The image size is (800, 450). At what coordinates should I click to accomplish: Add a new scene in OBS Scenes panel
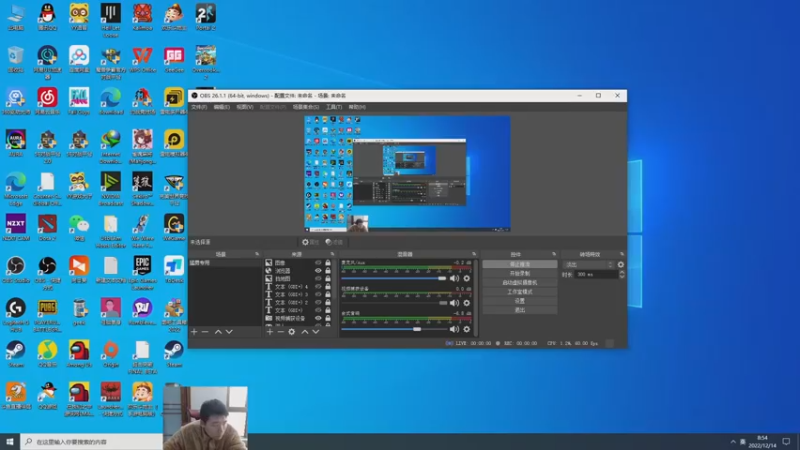pyautogui.click(x=194, y=332)
